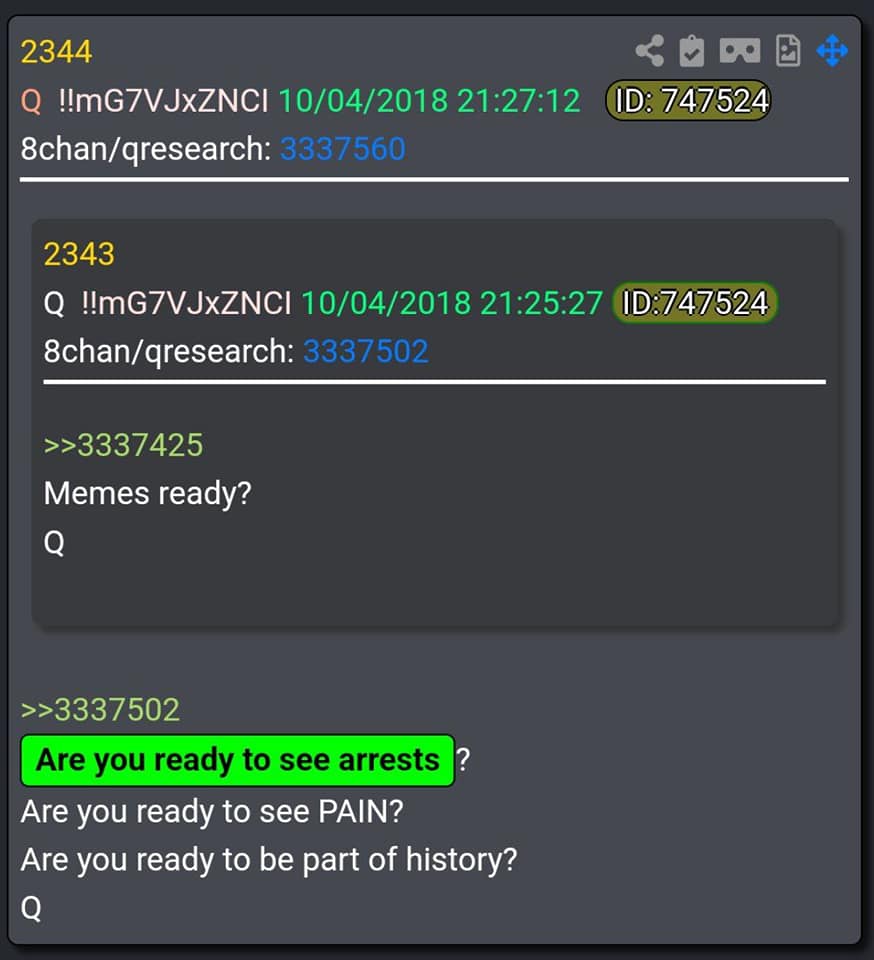Click the VR goggles icon
This screenshot has width=874, height=960.
[740, 51]
